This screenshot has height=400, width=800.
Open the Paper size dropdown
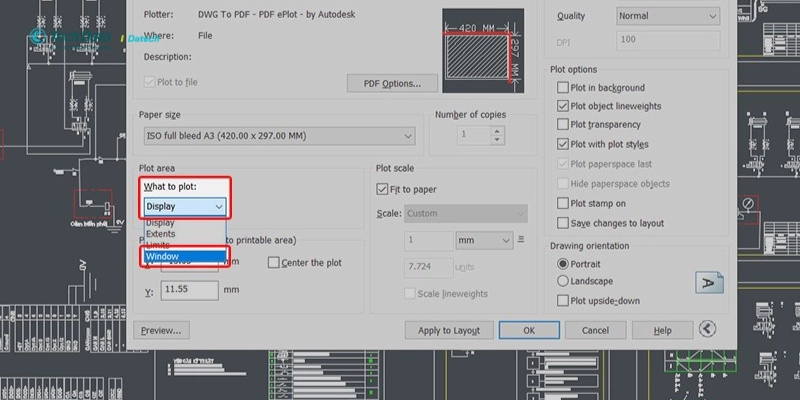279,136
